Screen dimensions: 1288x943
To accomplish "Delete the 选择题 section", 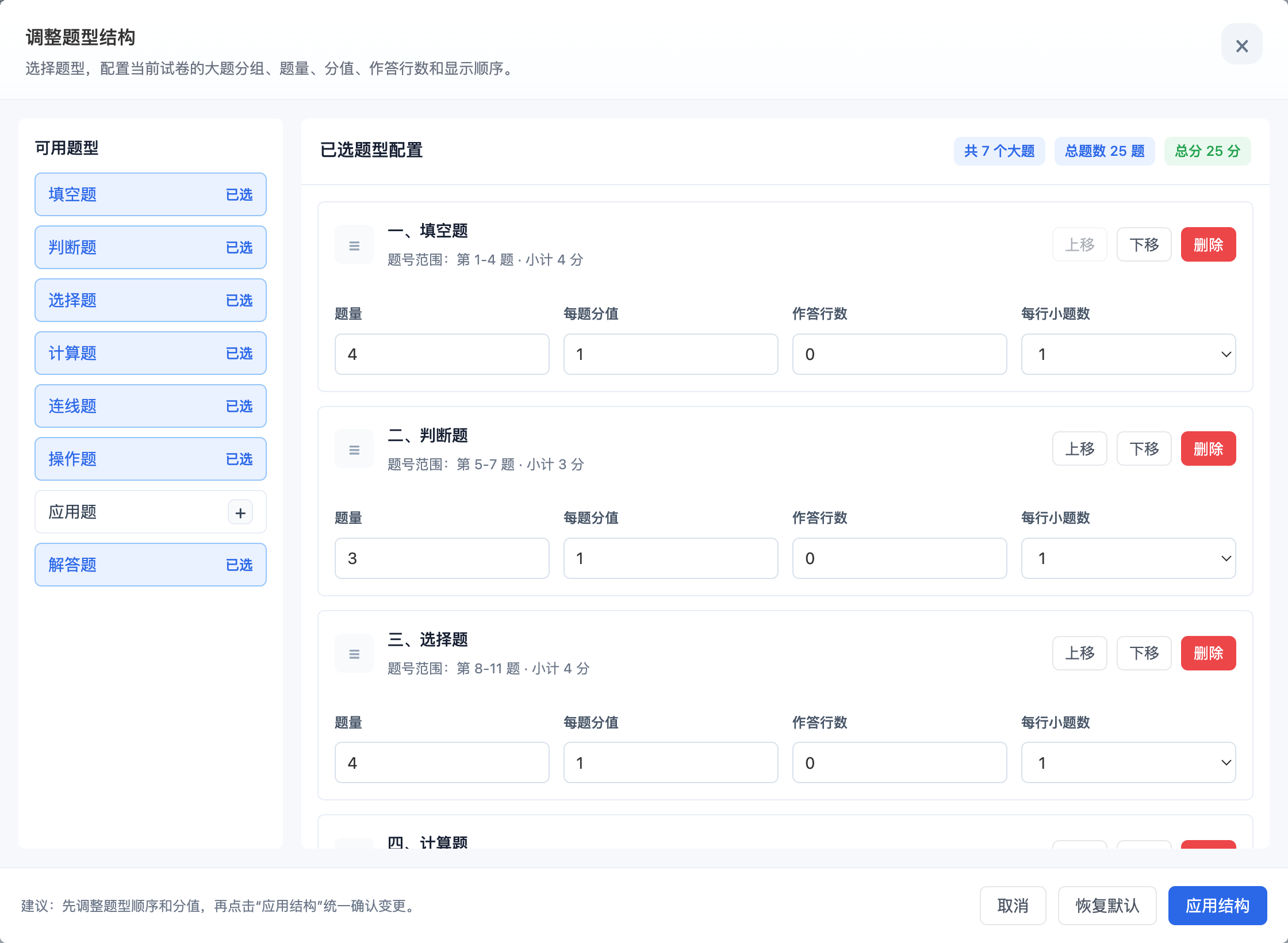I will pyautogui.click(x=1208, y=653).
